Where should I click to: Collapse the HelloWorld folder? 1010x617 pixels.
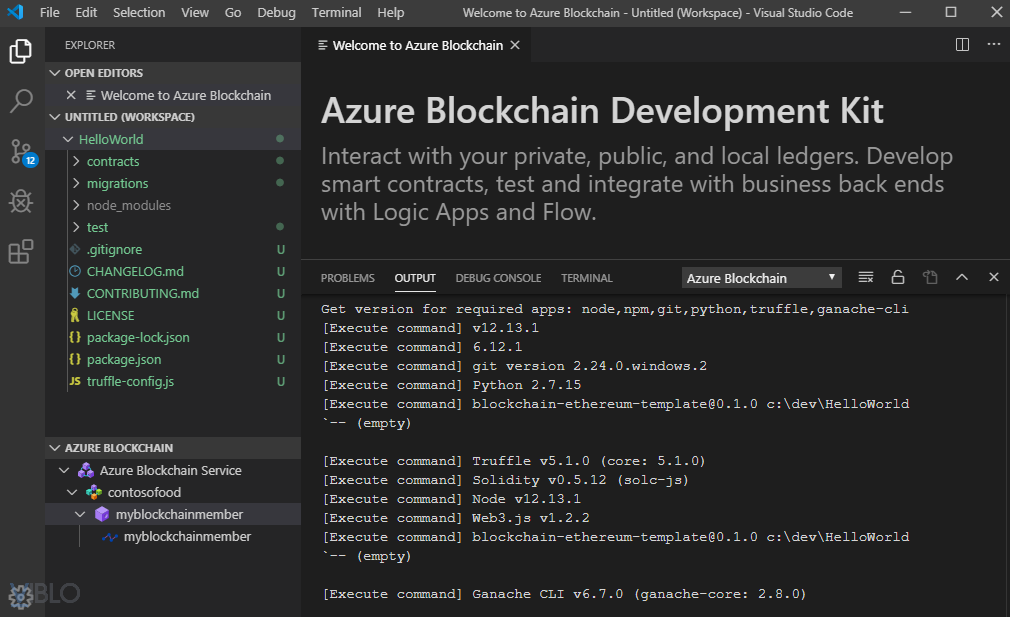pyautogui.click(x=68, y=139)
